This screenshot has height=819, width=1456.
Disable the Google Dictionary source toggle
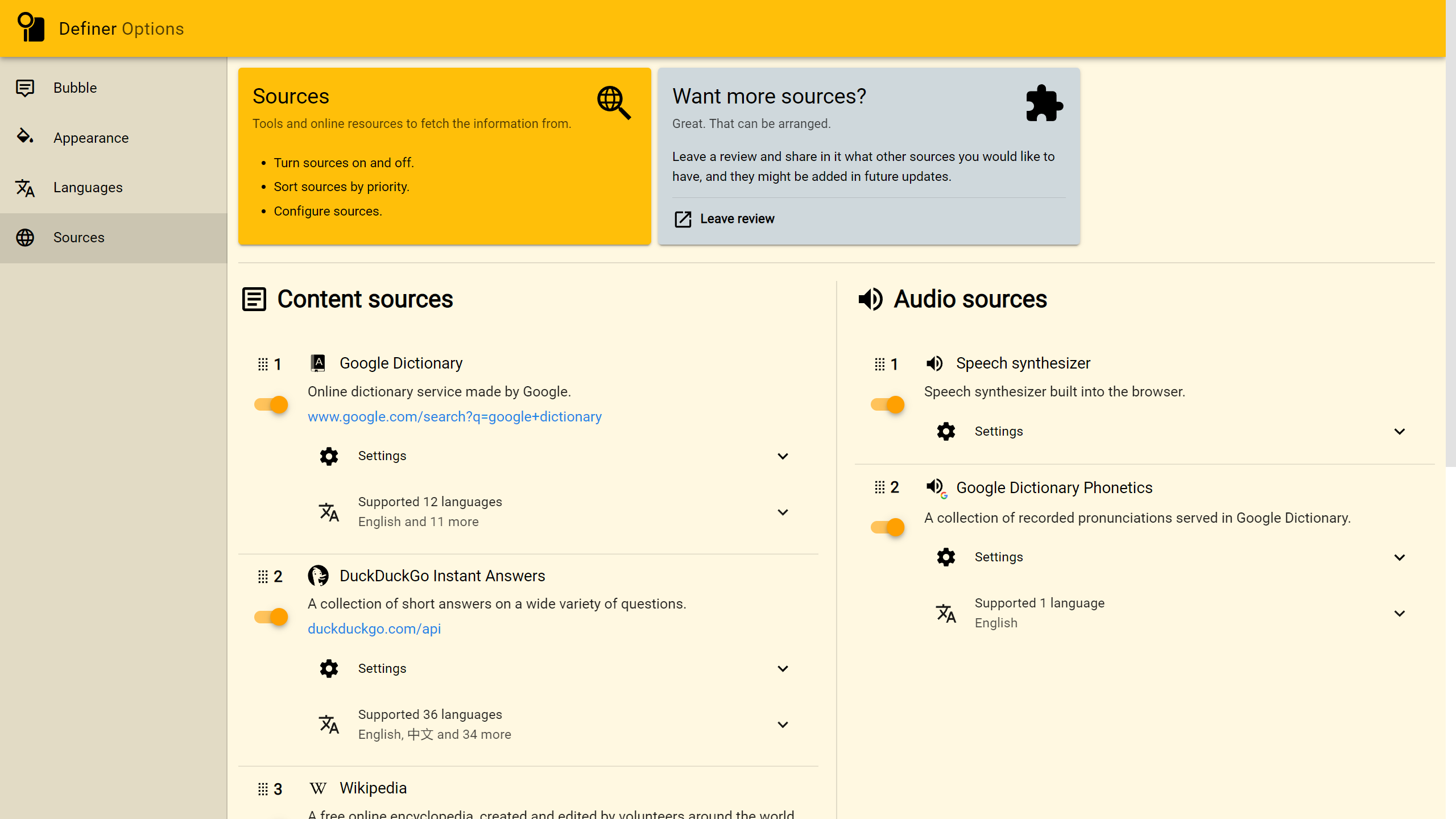point(271,404)
